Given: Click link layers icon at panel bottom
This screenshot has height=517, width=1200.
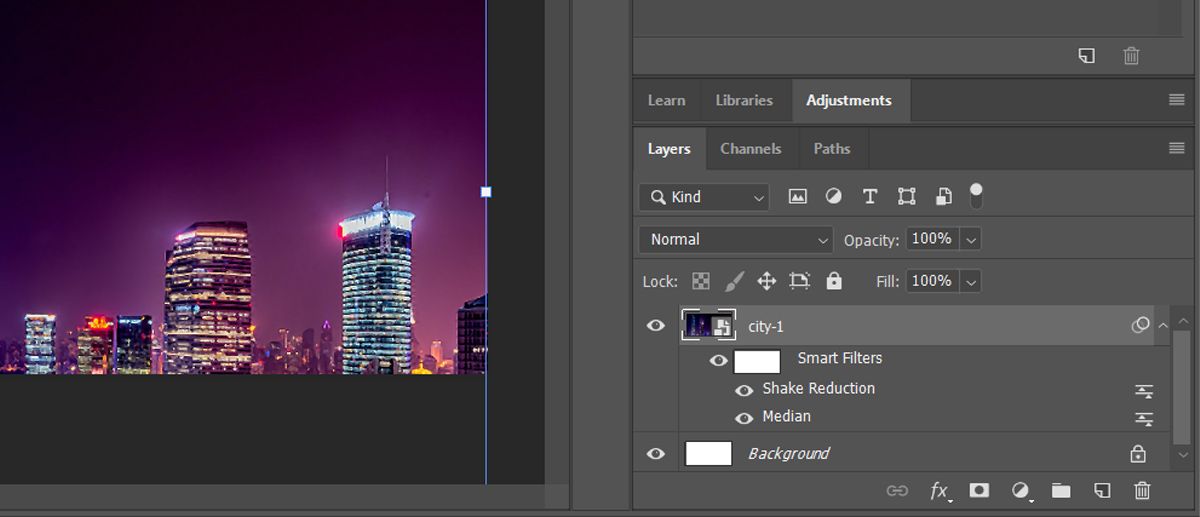Looking at the screenshot, I should coord(897,490).
